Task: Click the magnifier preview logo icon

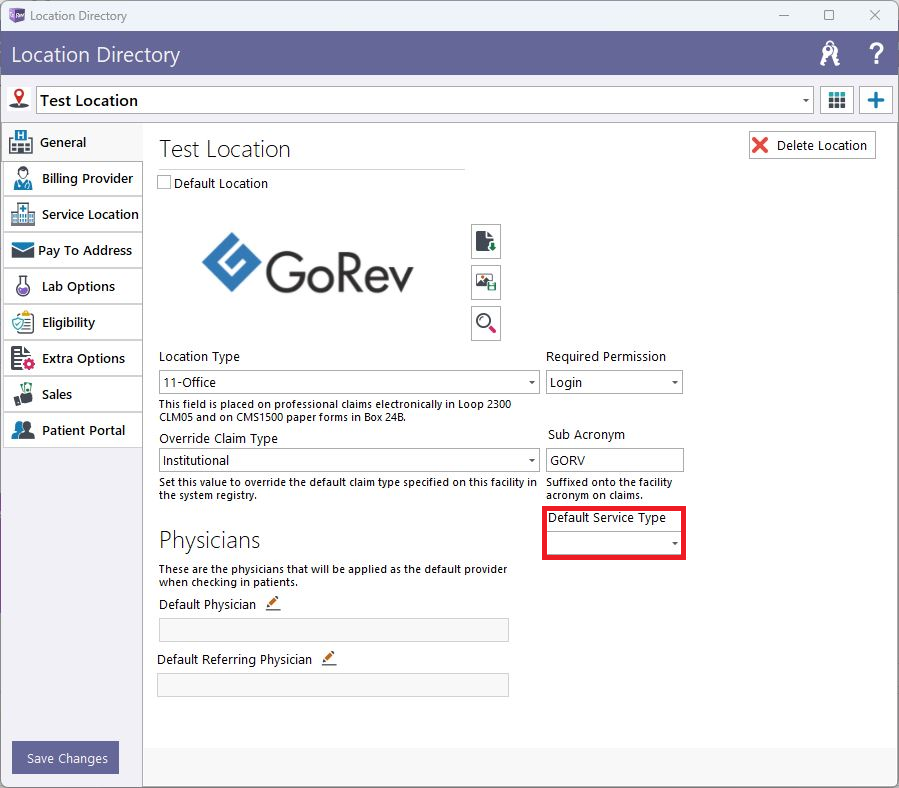Action: [x=486, y=323]
